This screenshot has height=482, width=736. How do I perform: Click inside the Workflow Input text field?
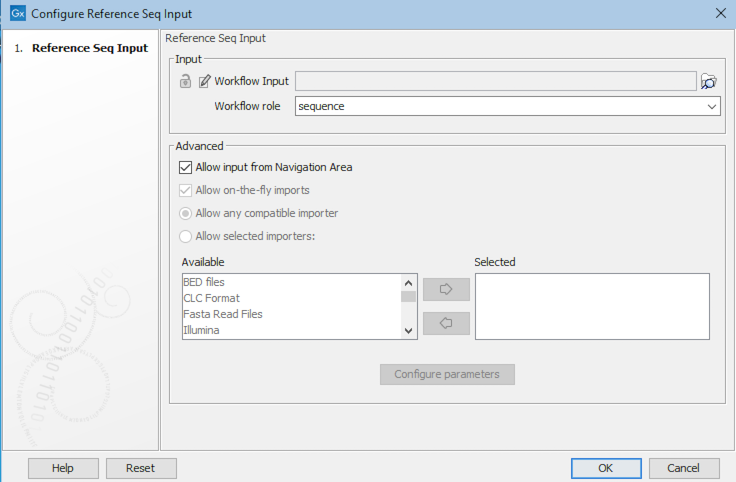tap(495, 81)
